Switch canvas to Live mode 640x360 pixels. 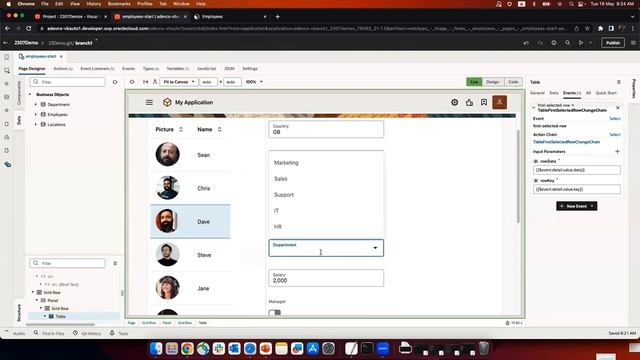(x=474, y=82)
